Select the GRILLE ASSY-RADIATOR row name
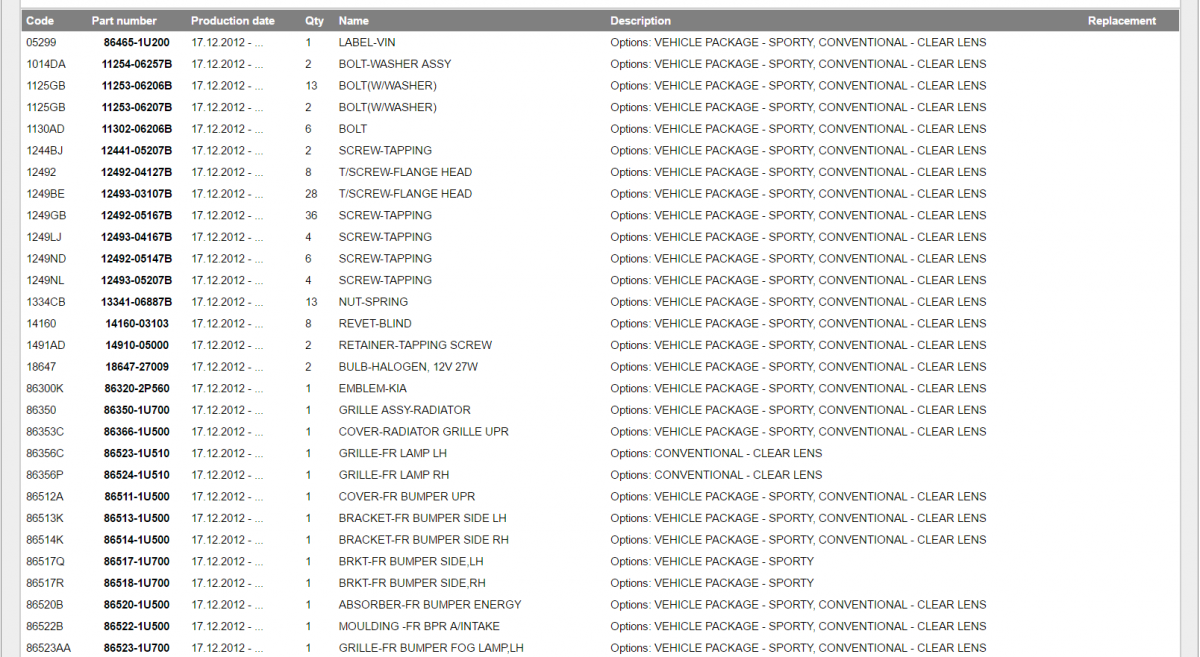Image resolution: width=1200 pixels, height=657 pixels. tap(405, 410)
